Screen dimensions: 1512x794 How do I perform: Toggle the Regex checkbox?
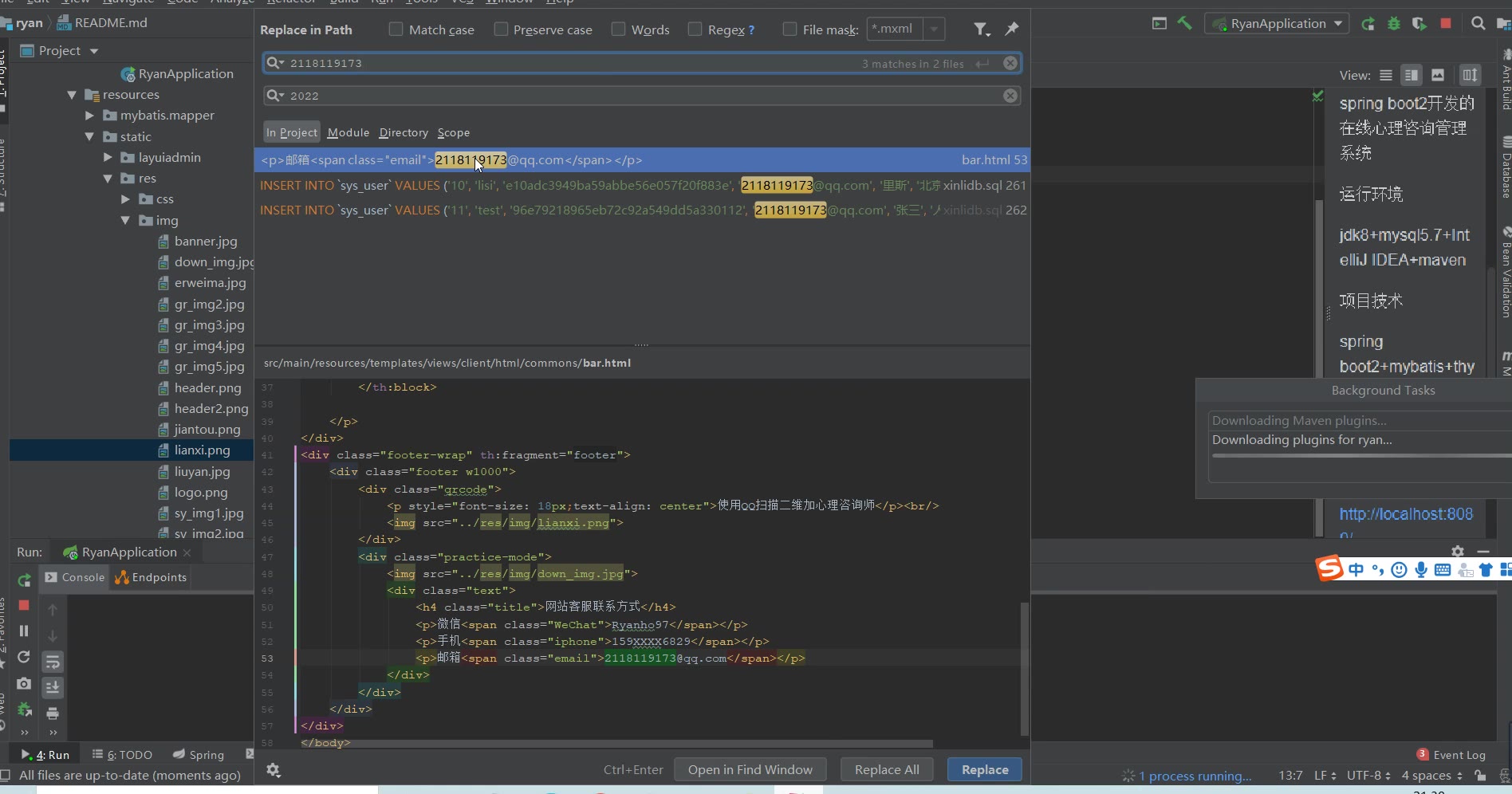(695, 29)
